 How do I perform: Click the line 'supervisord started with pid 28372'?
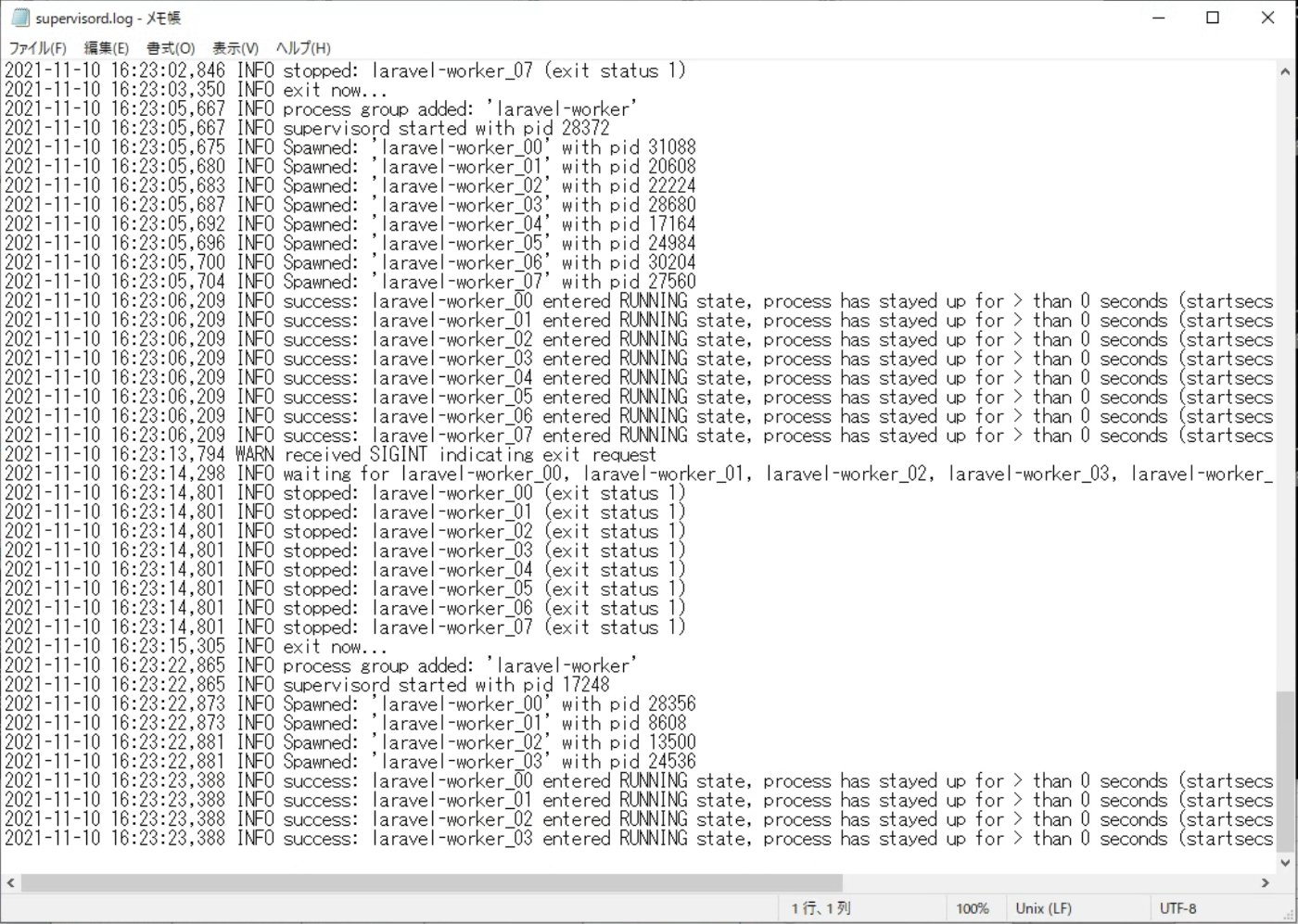click(x=308, y=128)
